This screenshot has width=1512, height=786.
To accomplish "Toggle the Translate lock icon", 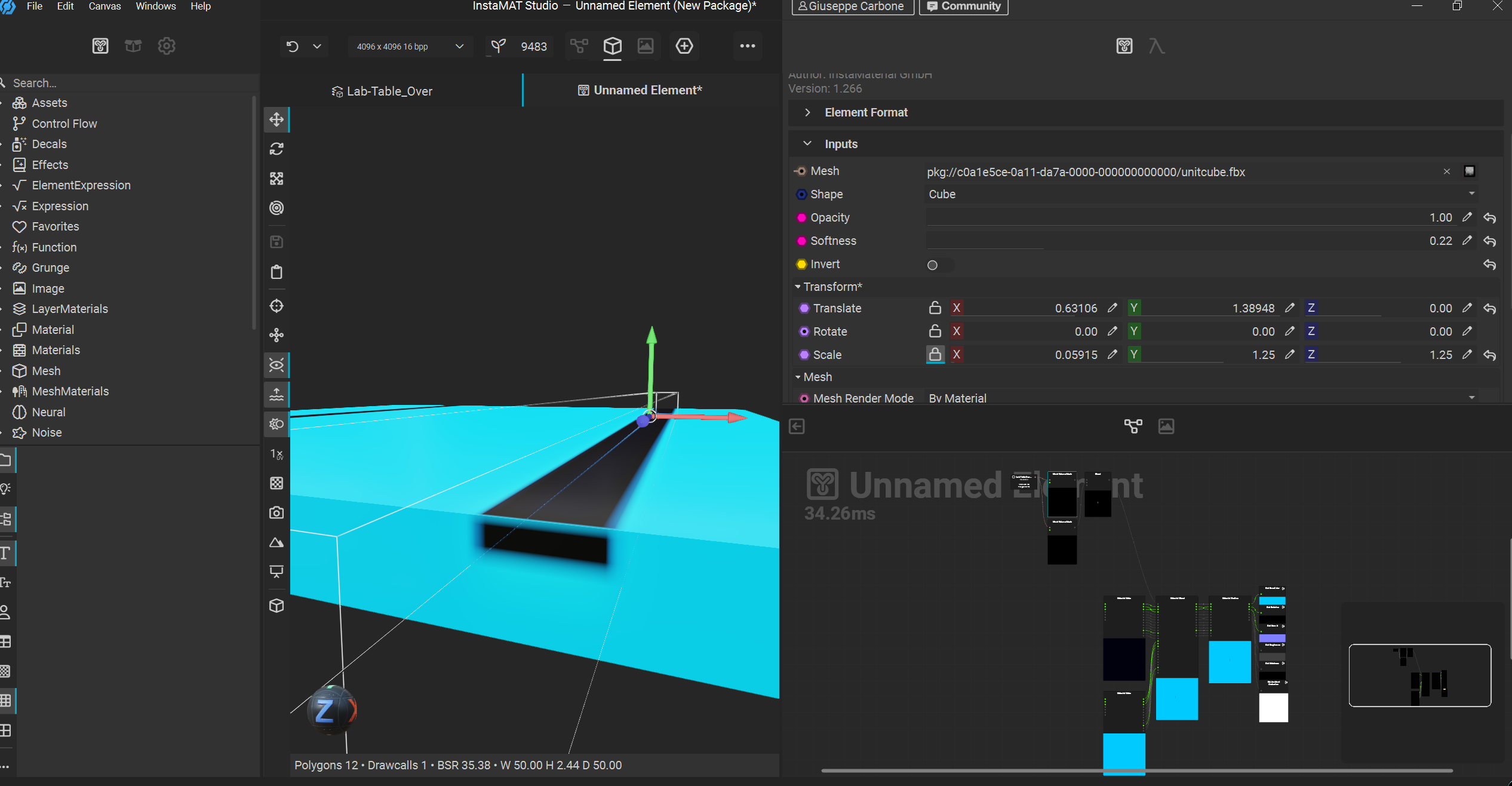I will tap(935, 308).
